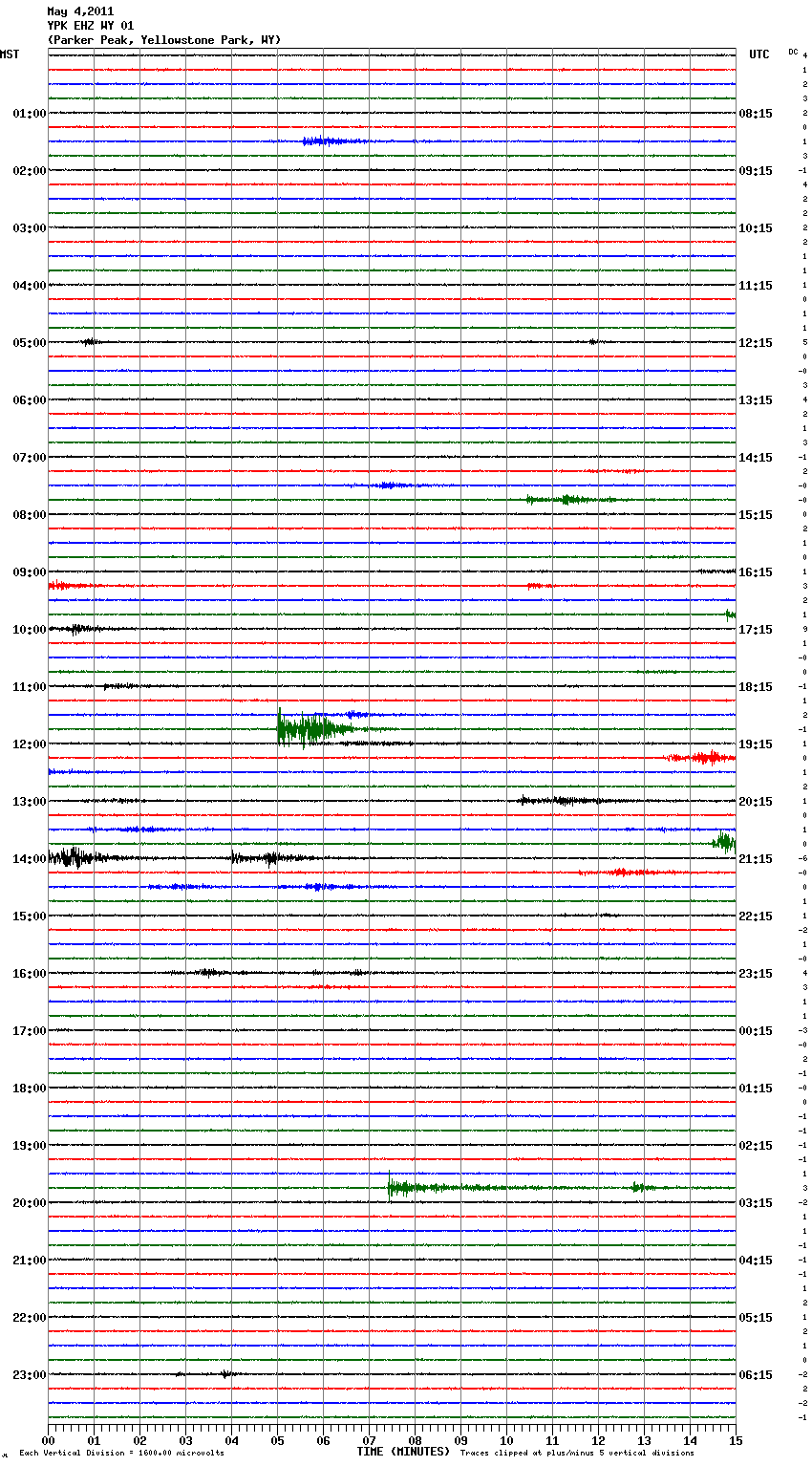Click the 00:15 UTC time label
This screenshot has width=812, height=1466.
coord(756,1030)
